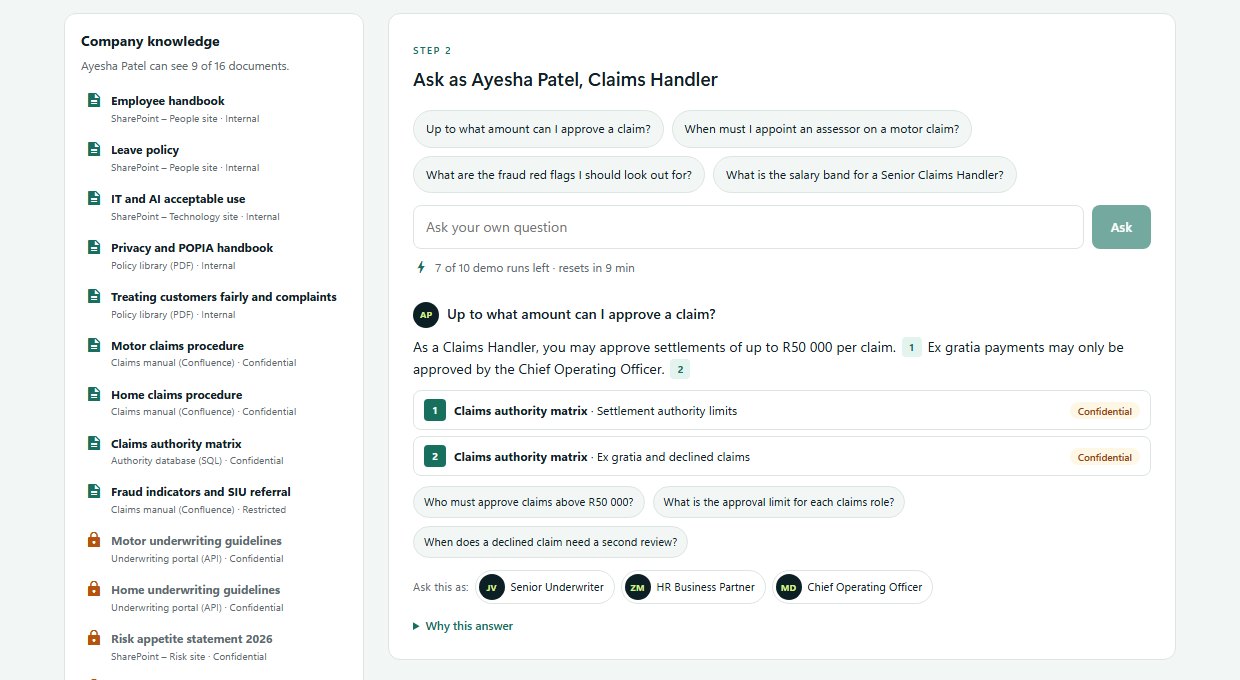The width and height of the screenshot is (1240, 680).
Task: Select 'What are the fraud red flags' suggestion
Action: click(x=559, y=175)
